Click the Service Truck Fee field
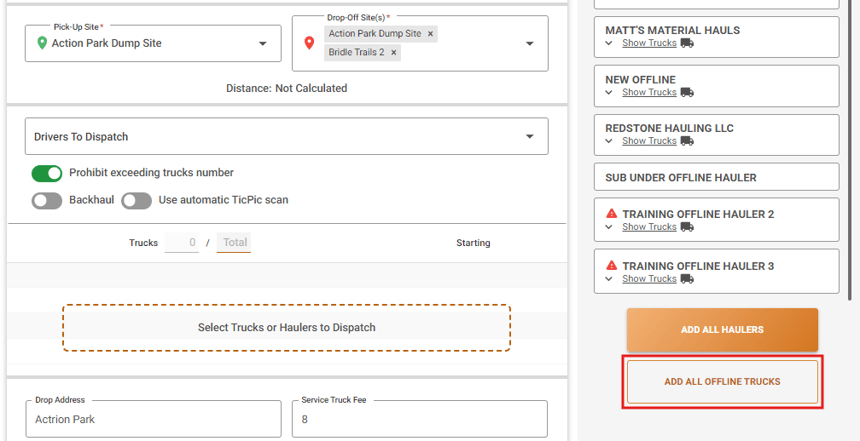Viewport: 860px width, 441px height. 420,419
